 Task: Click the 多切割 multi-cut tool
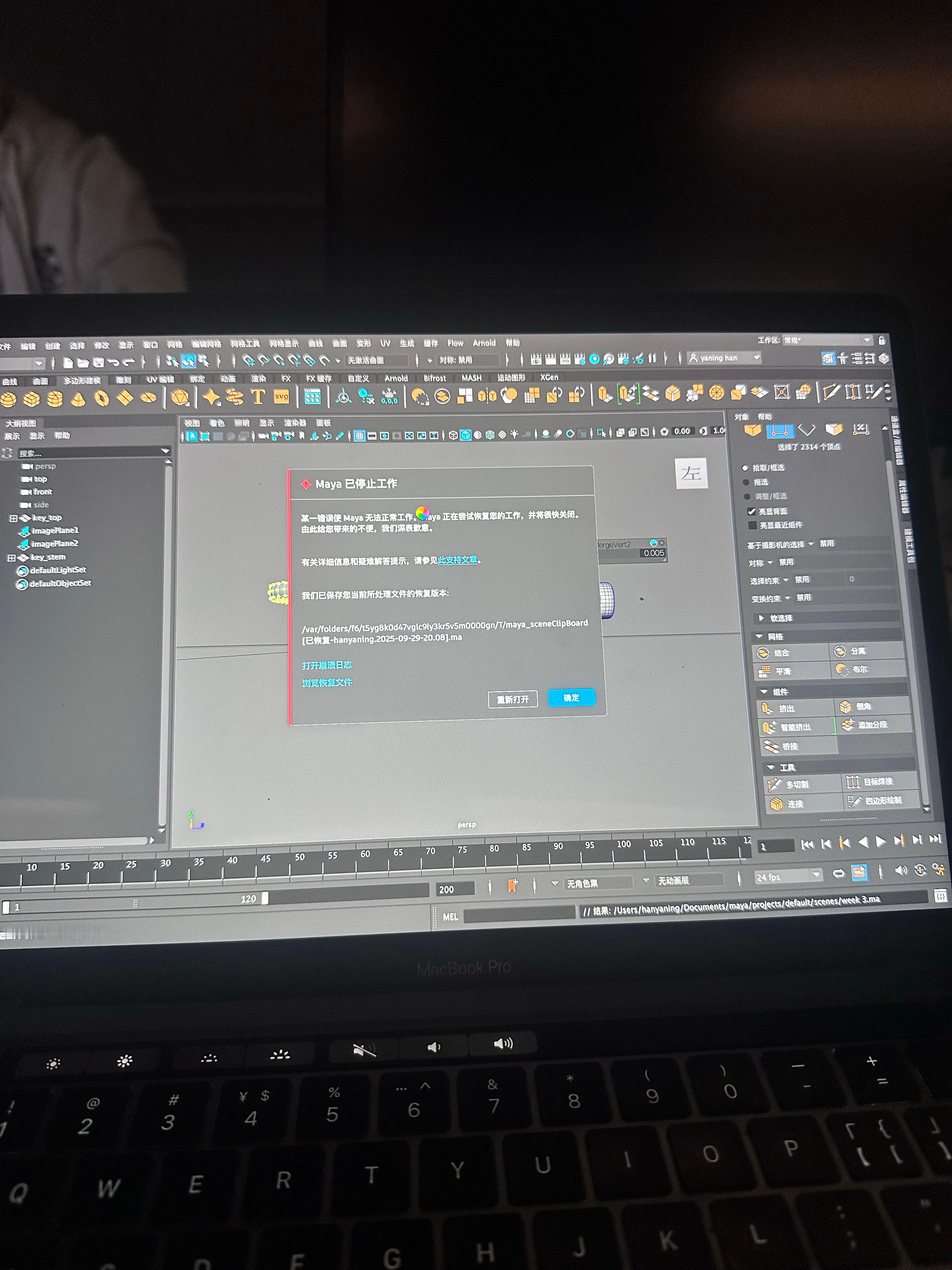(796, 784)
